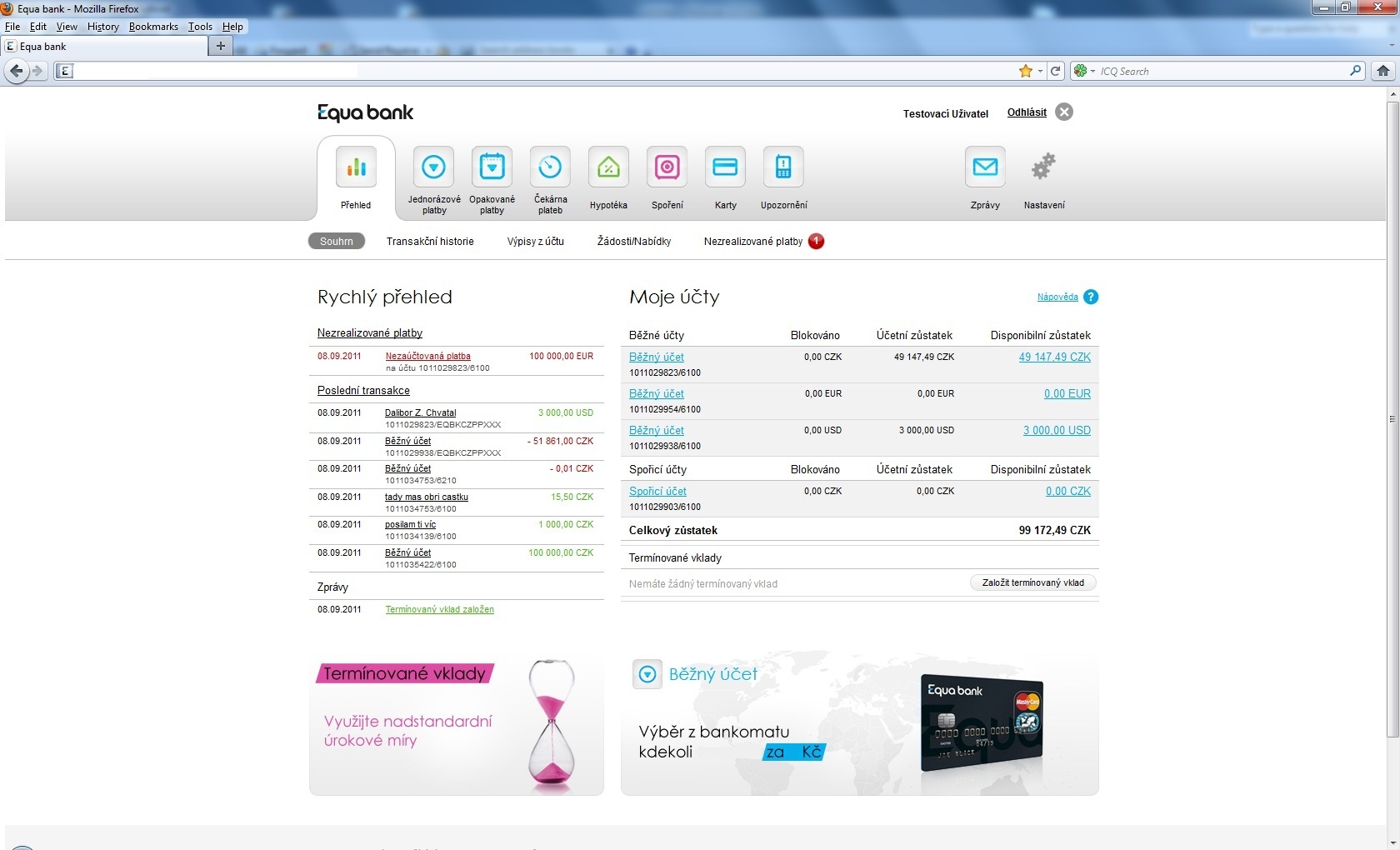Click the Firefox back arrow
The image size is (1400, 850).
16,71
